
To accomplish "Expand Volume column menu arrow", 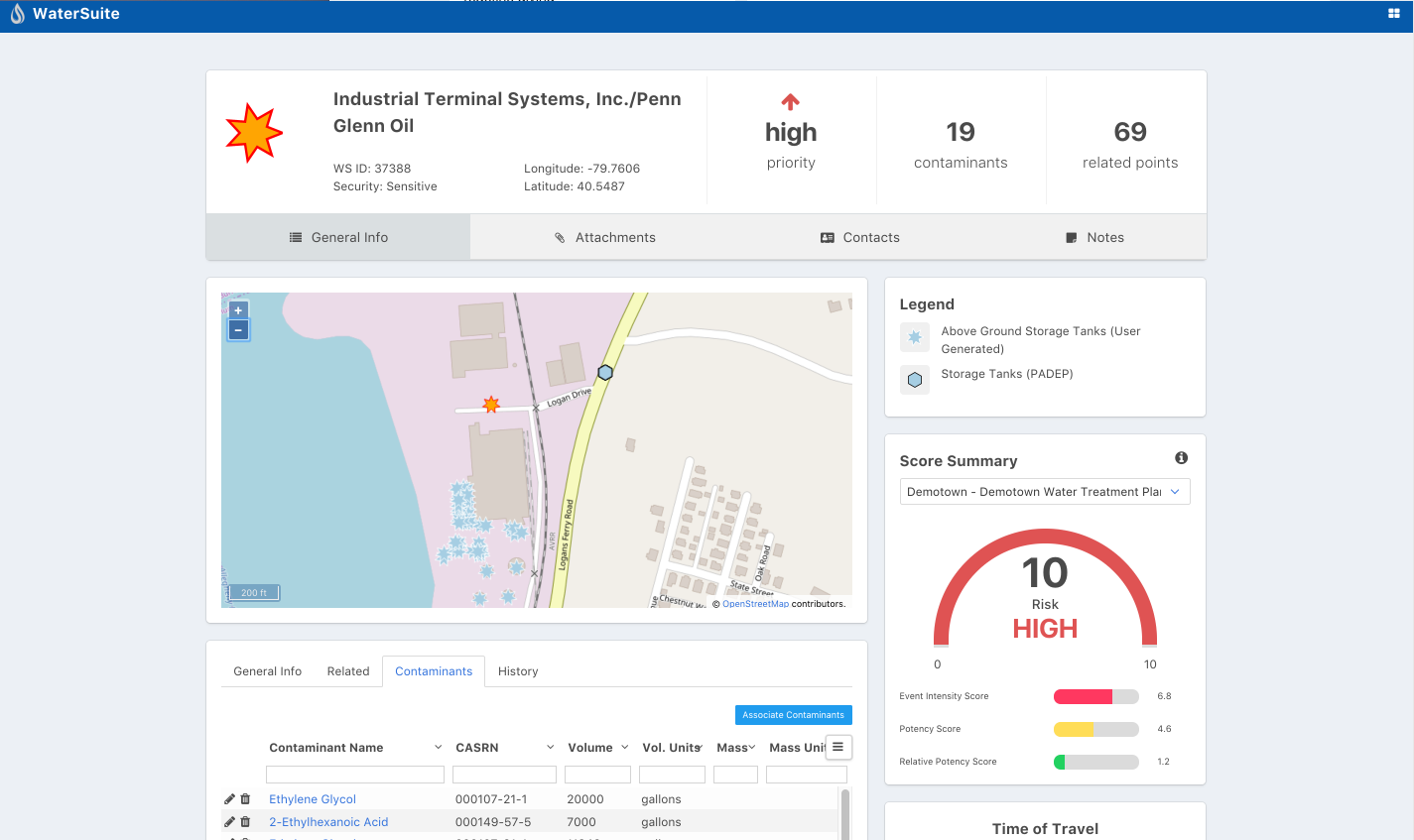I will pyautogui.click(x=625, y=748).
